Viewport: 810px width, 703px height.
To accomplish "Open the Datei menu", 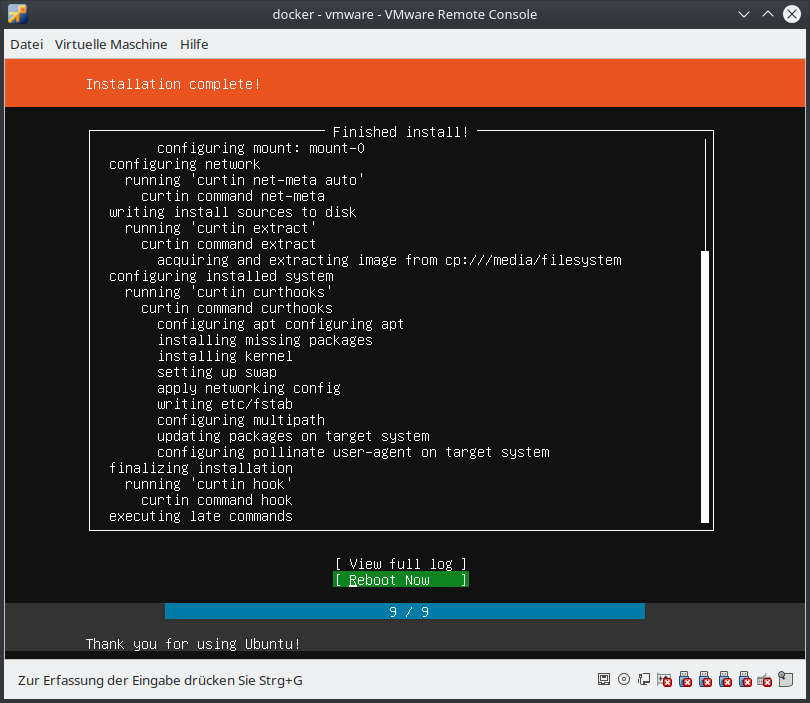I will click(x=27, y=44).
